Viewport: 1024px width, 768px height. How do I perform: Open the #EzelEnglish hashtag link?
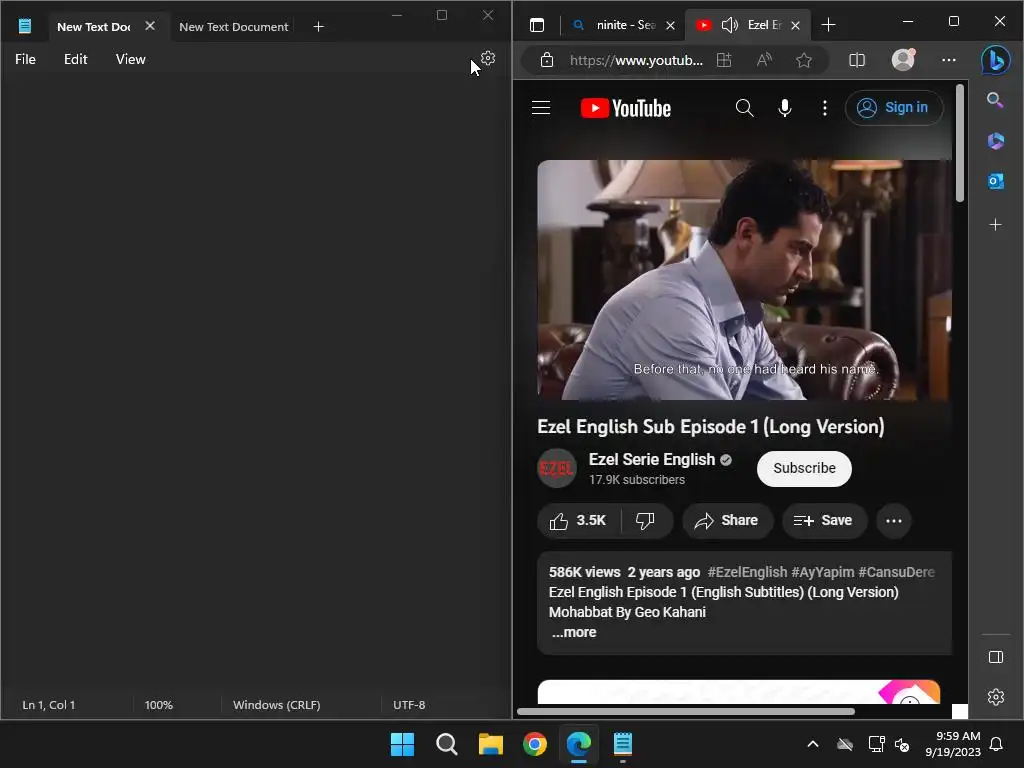click(x=747, y=572)
